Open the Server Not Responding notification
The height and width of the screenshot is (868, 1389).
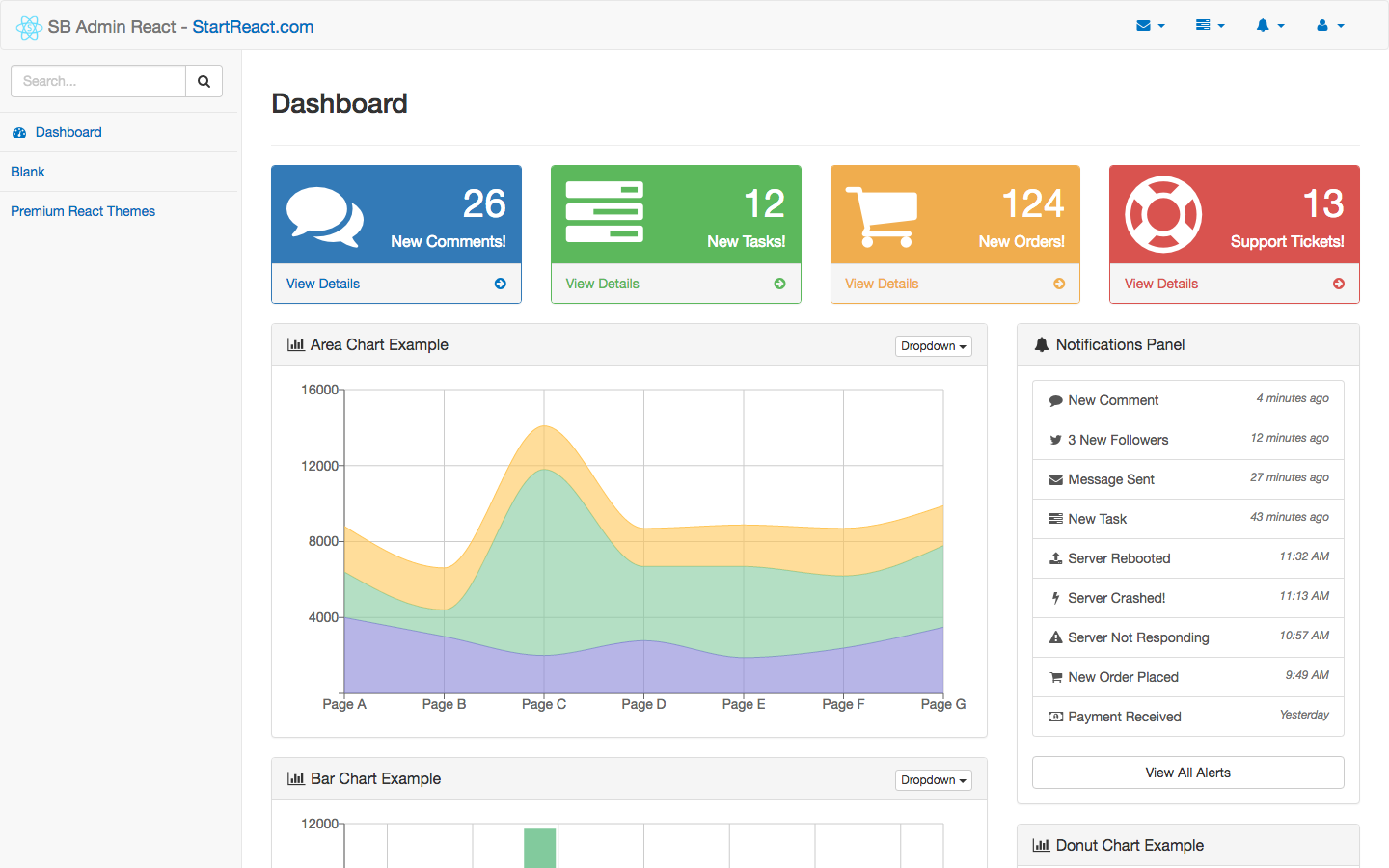(1188, 637)
